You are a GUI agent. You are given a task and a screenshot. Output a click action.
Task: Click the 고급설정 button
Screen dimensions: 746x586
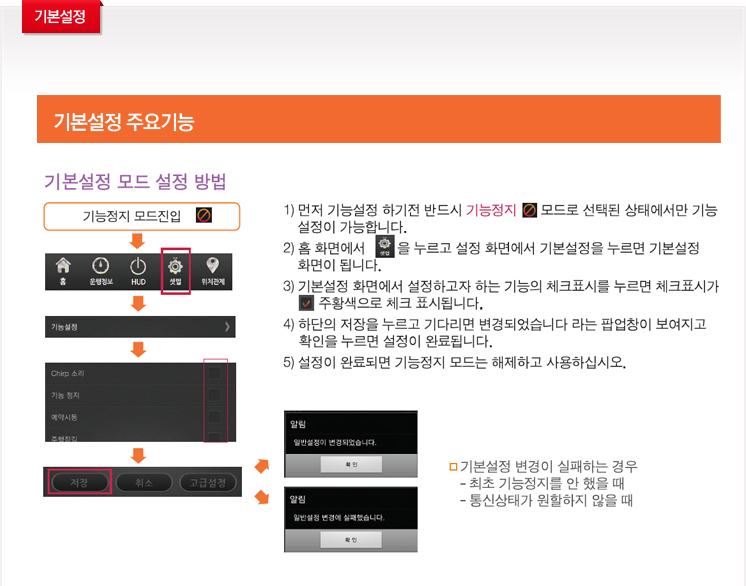[207, 482]
